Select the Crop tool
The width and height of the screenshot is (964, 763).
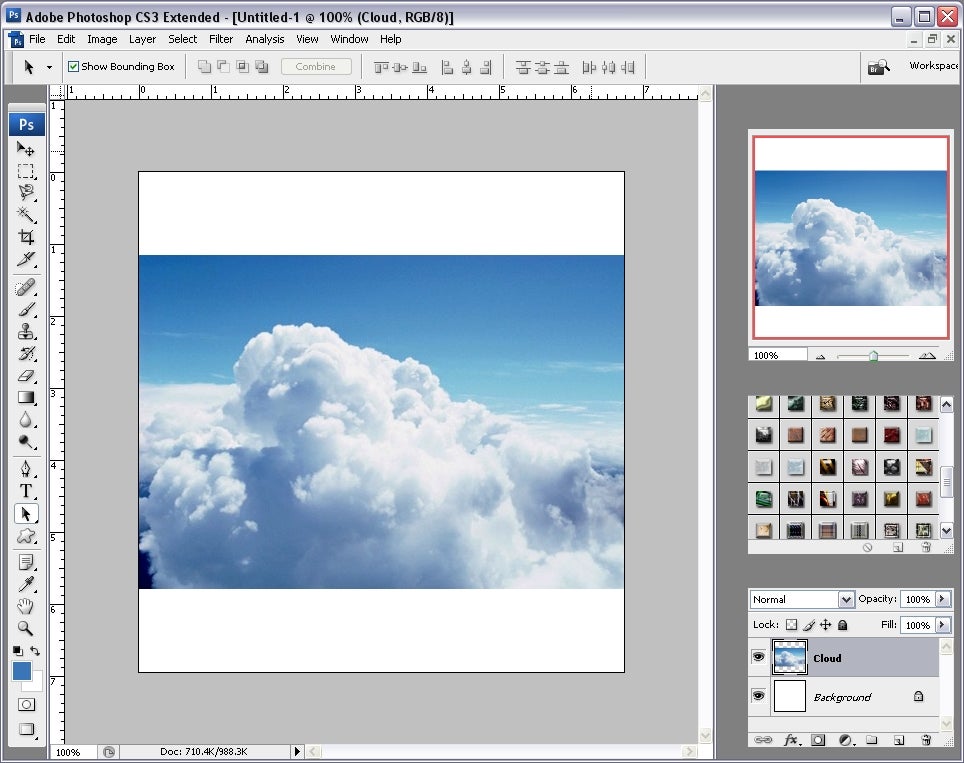coord(26,237)
